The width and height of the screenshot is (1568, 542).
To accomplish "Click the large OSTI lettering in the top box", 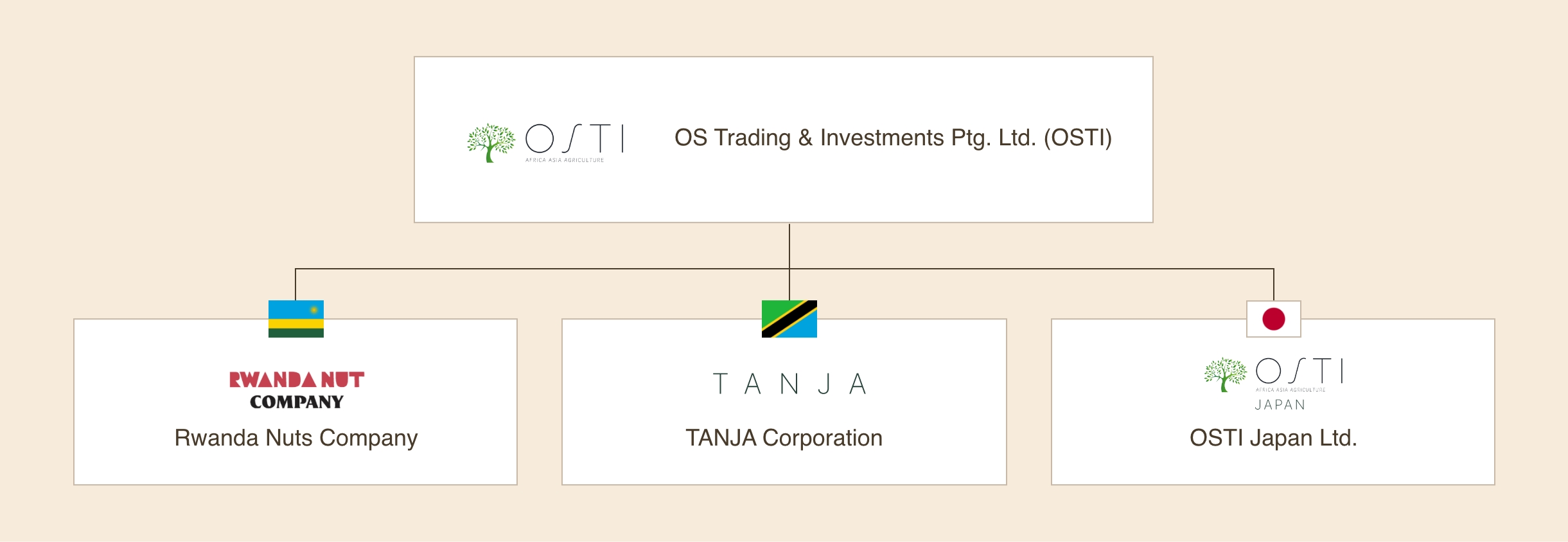I will (x=574, y=138).
